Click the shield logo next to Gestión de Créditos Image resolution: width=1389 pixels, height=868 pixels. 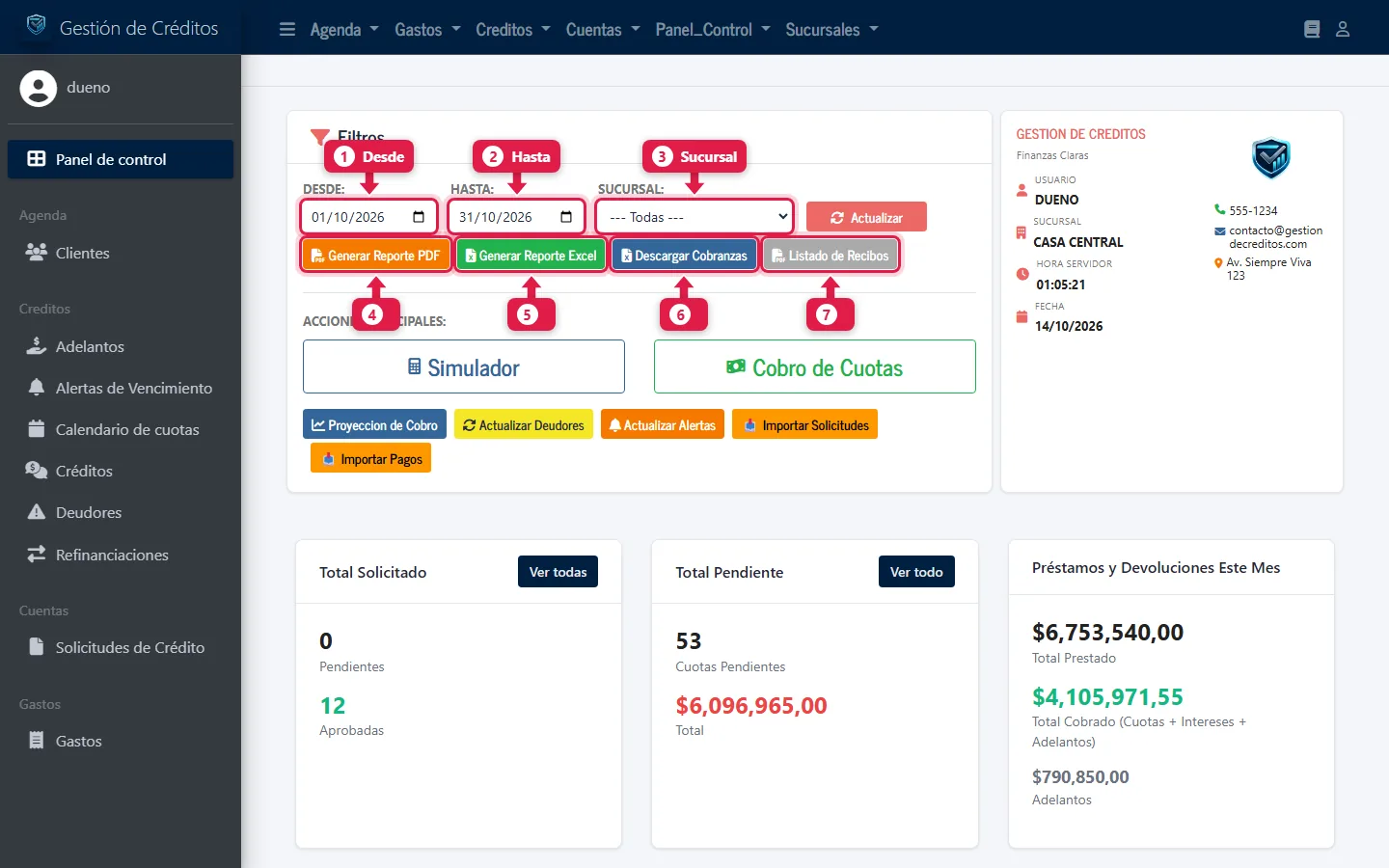tap(36, 25)
